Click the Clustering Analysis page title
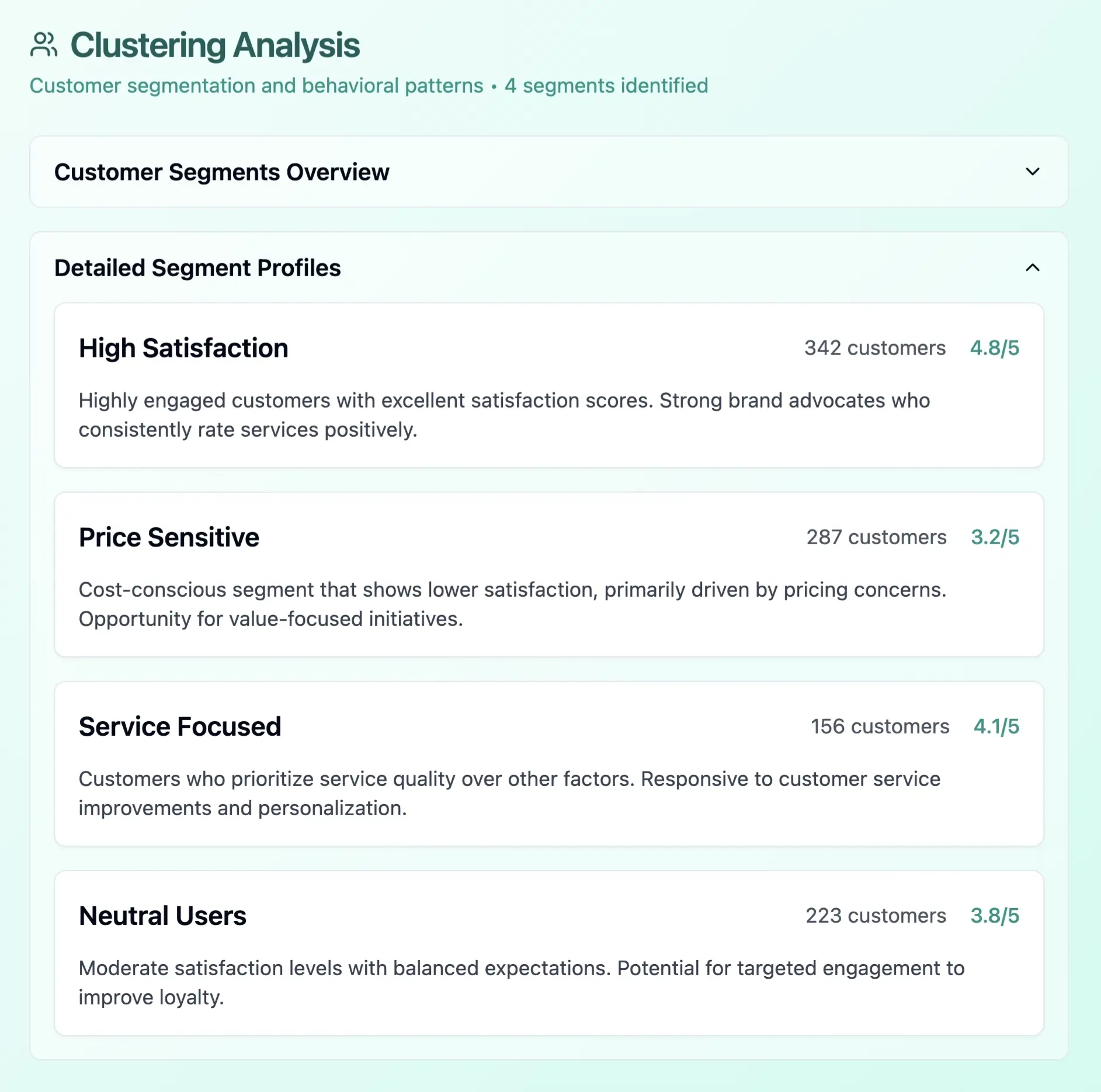The image size is (1101, 1092). (x=215, y=44)
